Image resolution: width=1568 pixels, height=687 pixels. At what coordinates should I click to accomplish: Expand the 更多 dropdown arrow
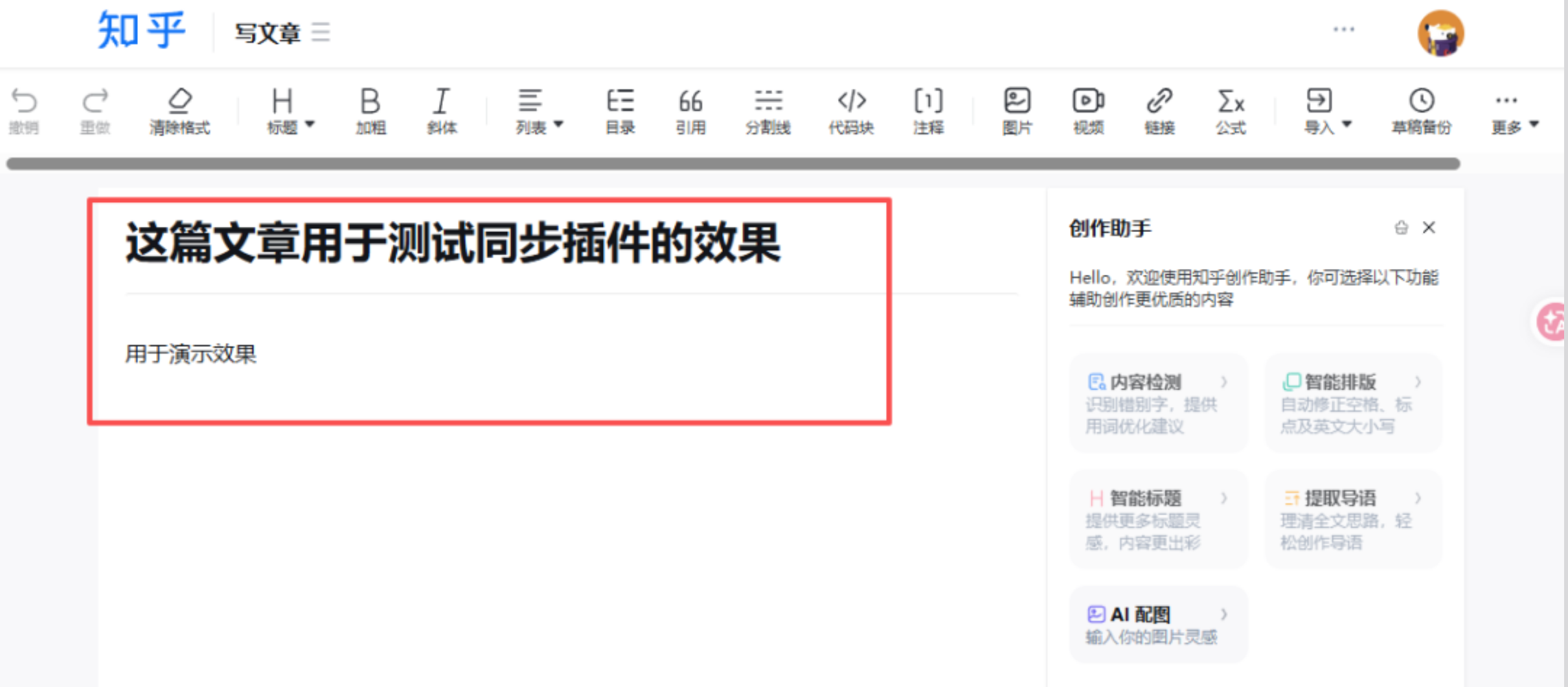(x=1534, y=124)
